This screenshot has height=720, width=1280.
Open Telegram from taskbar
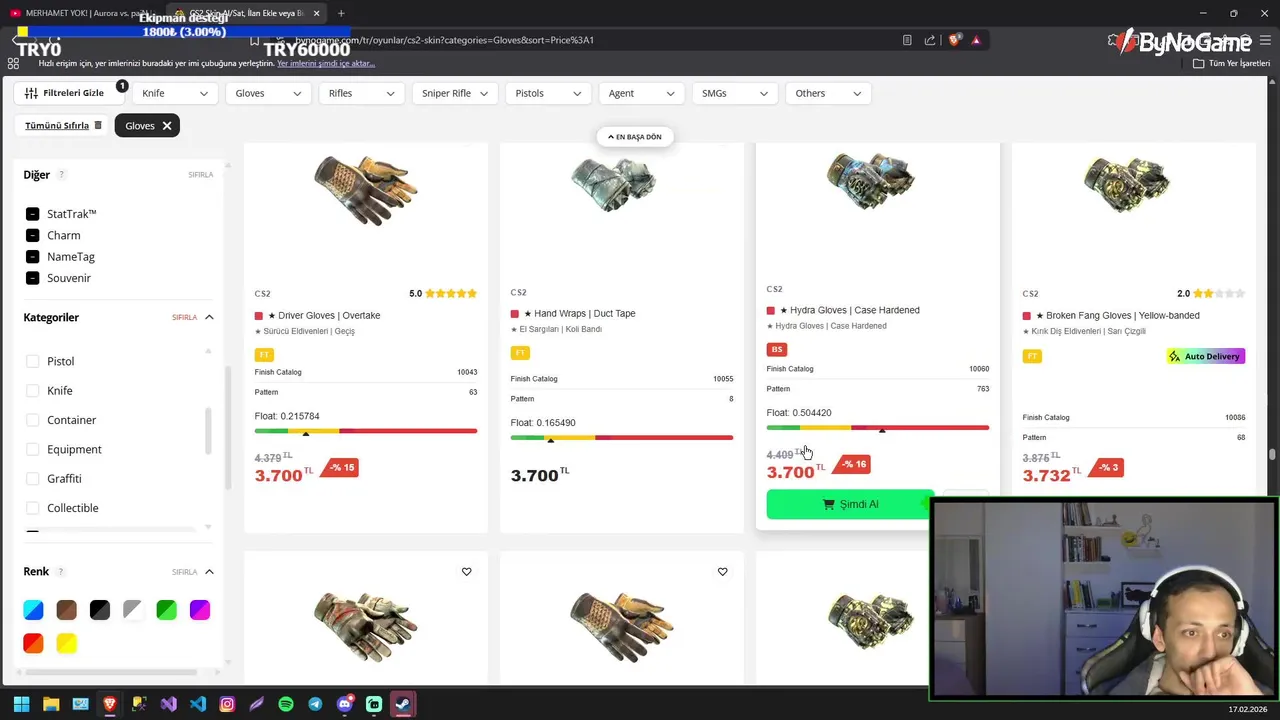tap(315, 704)
